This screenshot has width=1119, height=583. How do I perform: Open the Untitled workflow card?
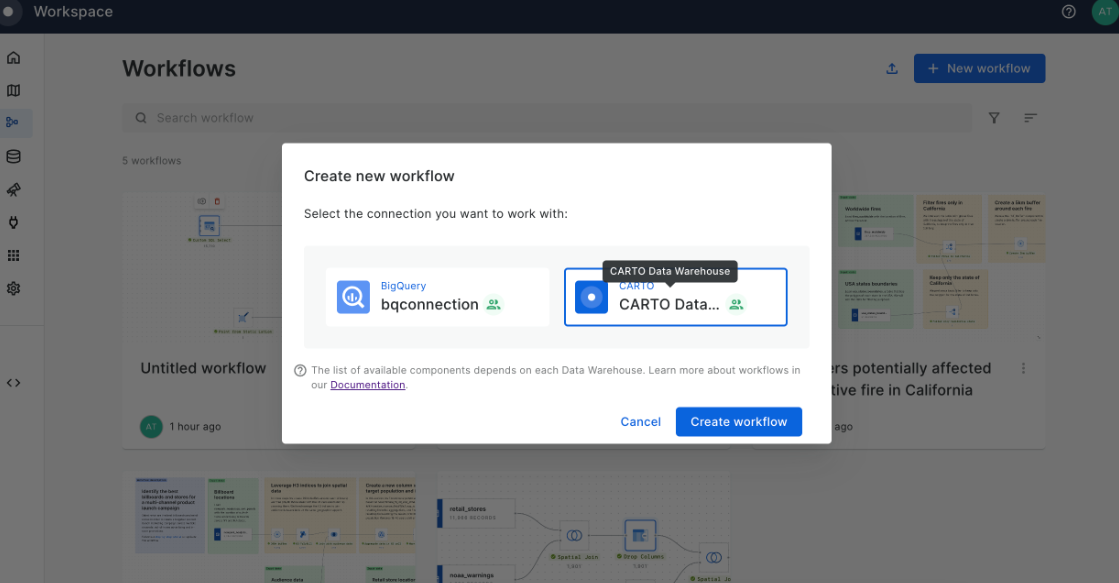202,320
